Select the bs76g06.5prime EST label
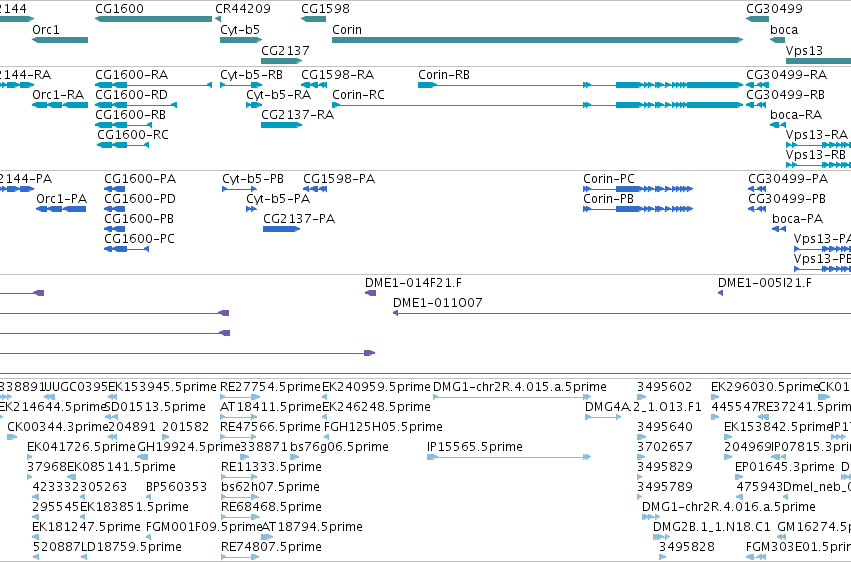Viewport: 851px width, 562px height. (339, 447)
